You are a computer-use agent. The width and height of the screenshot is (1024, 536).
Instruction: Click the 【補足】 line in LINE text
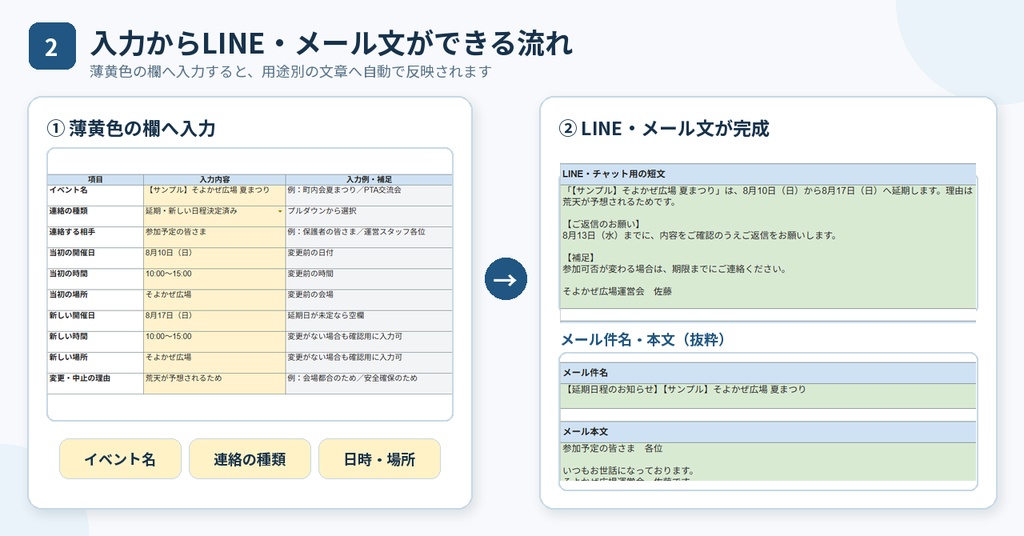pyautogui.click(x=578, y=257)
